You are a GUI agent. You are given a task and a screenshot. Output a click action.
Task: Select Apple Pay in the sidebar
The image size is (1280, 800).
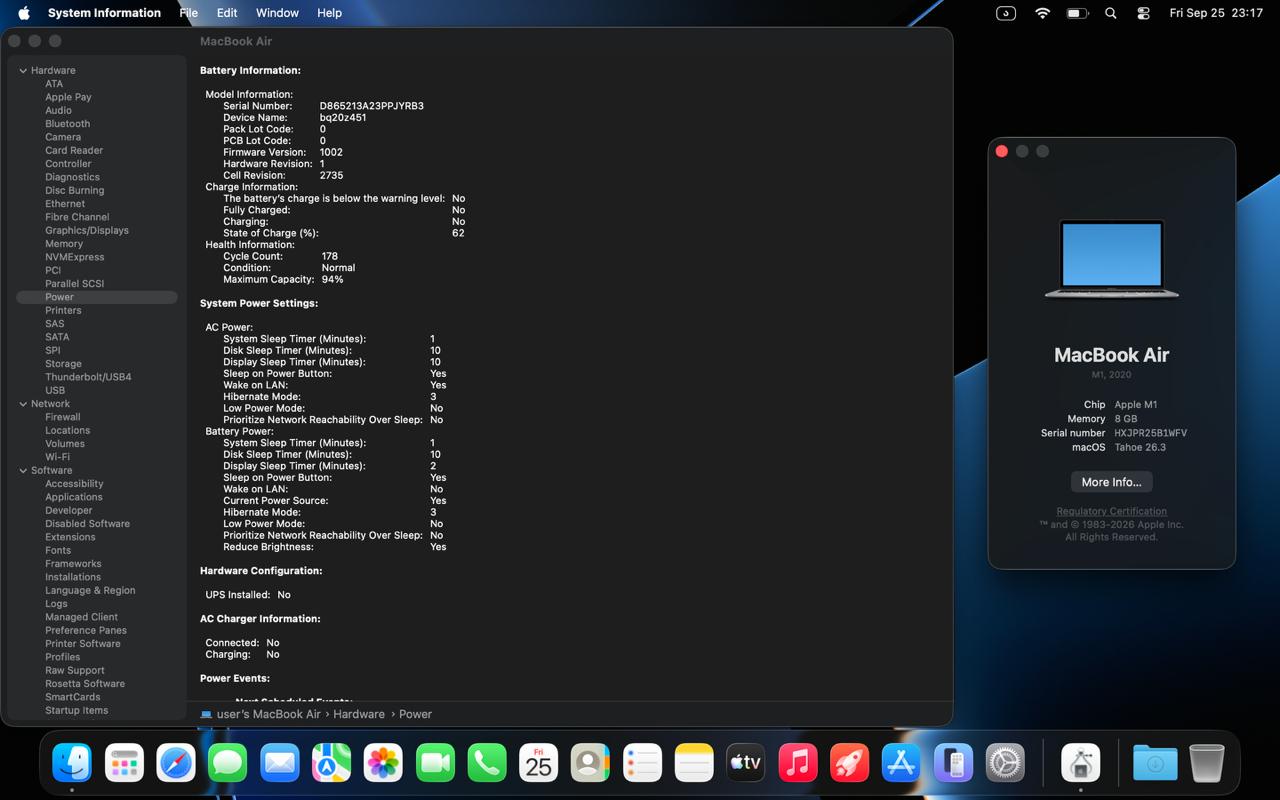coord(68,97)
